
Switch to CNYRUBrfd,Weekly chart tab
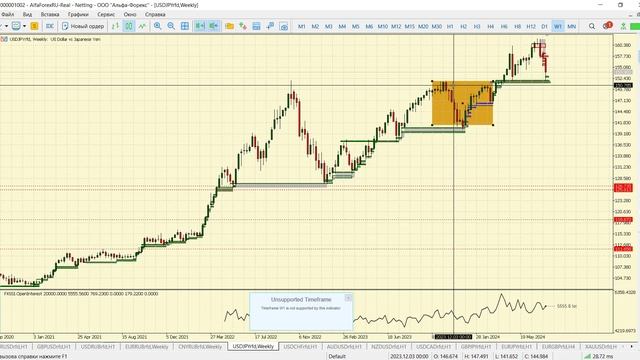[200, 347]
